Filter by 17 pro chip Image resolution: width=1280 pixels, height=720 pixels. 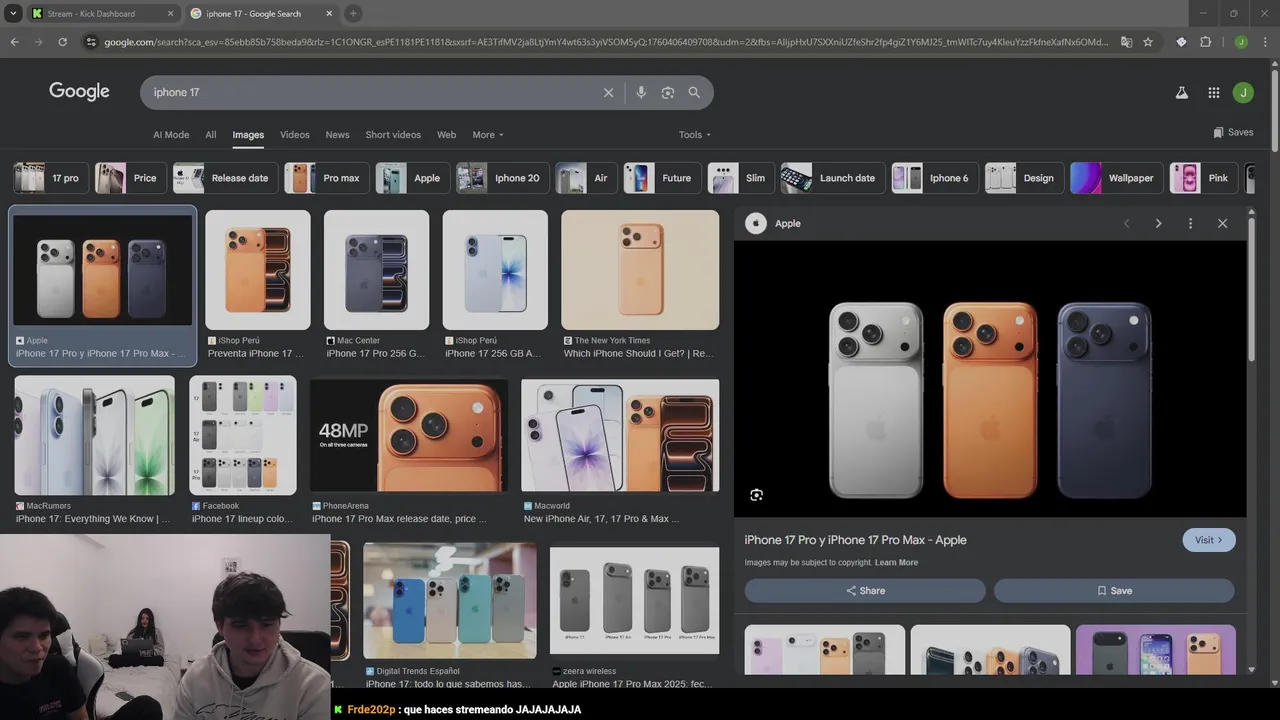point(51,178)
